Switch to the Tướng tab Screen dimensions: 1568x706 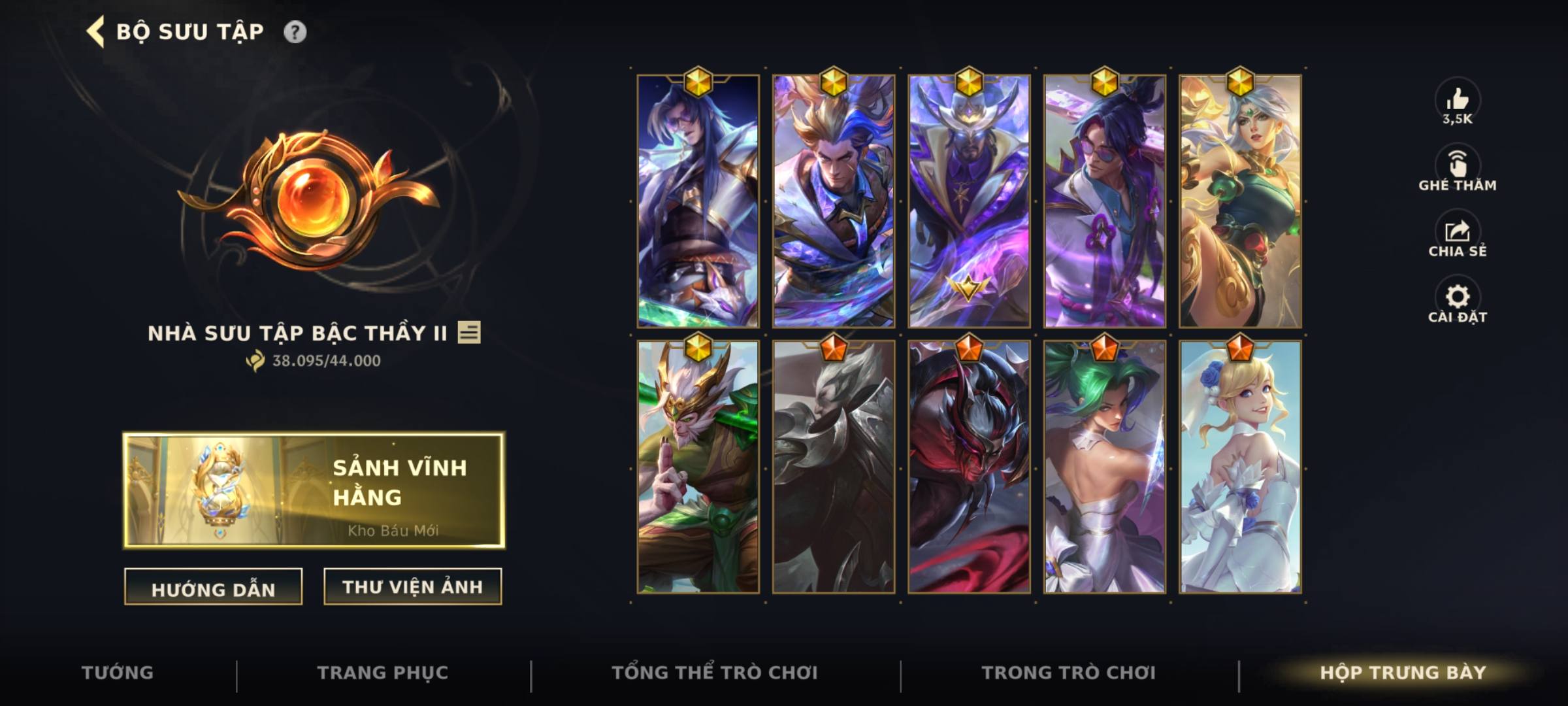tap(118, 673)
